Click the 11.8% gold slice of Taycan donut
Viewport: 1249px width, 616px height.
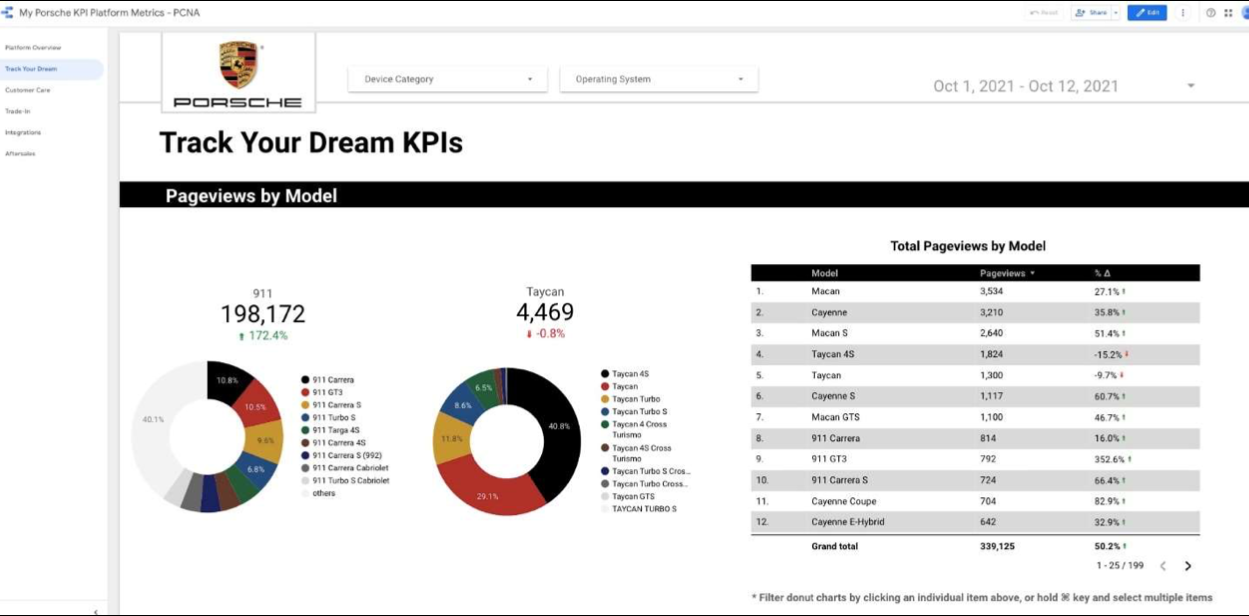click(x=452, y=438)
